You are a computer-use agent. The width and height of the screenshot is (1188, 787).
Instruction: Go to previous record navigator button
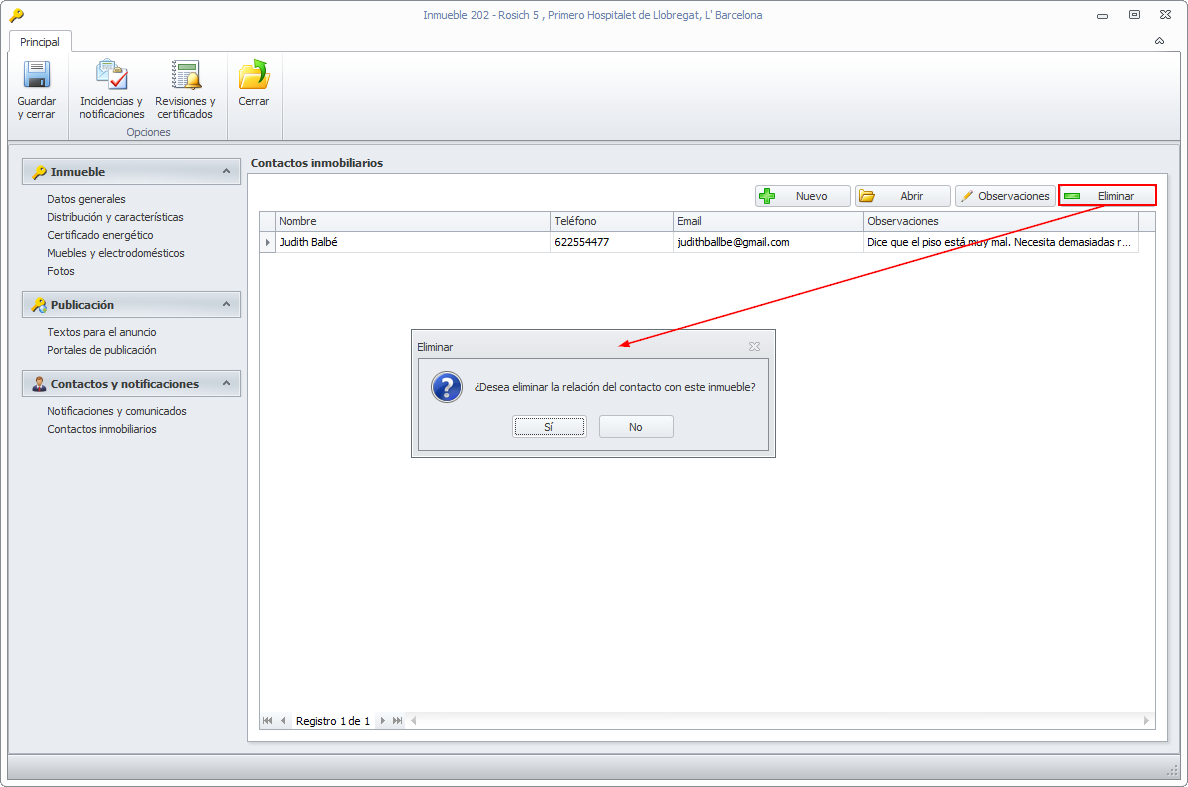[283, 721]
